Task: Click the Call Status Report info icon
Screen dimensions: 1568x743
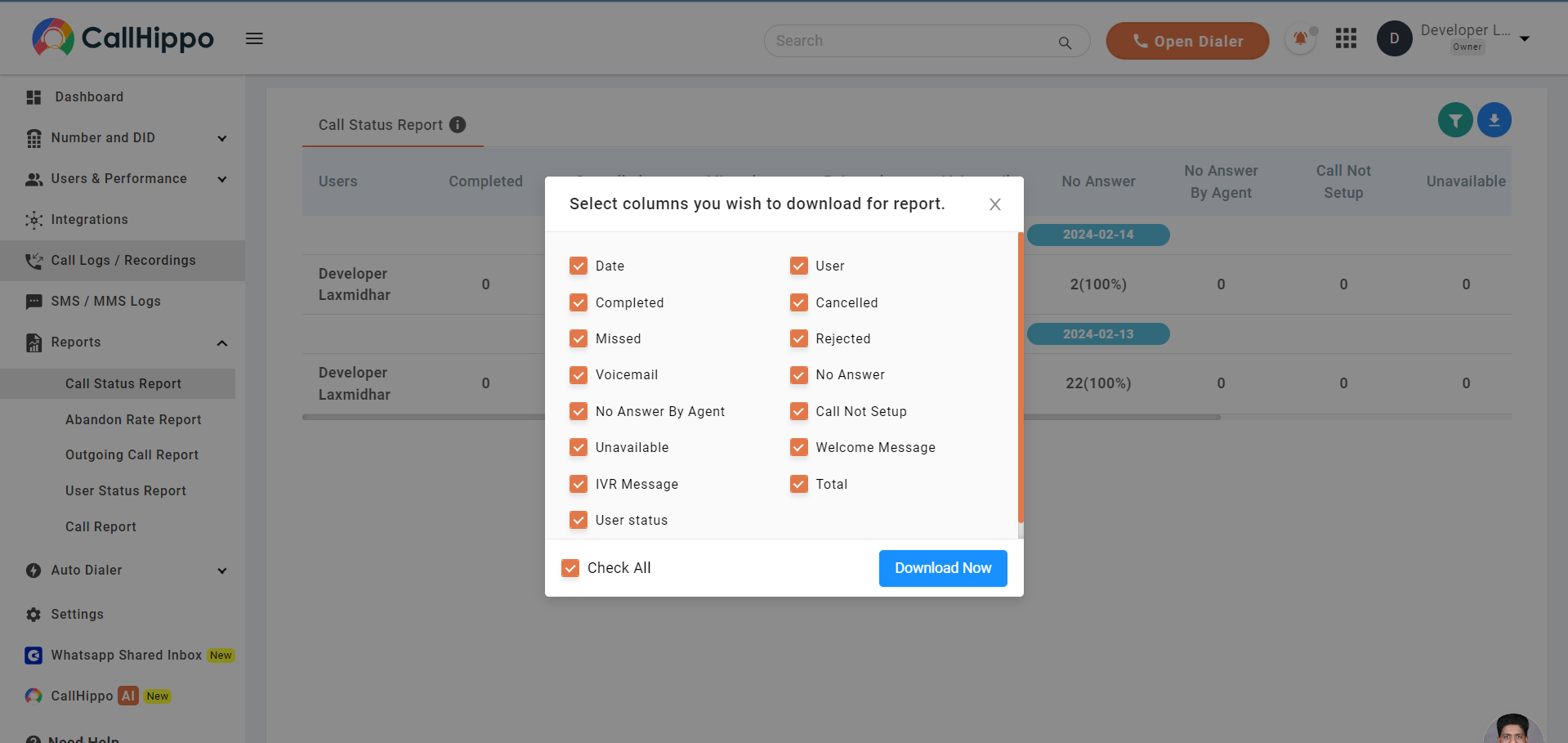Action: 458,124
